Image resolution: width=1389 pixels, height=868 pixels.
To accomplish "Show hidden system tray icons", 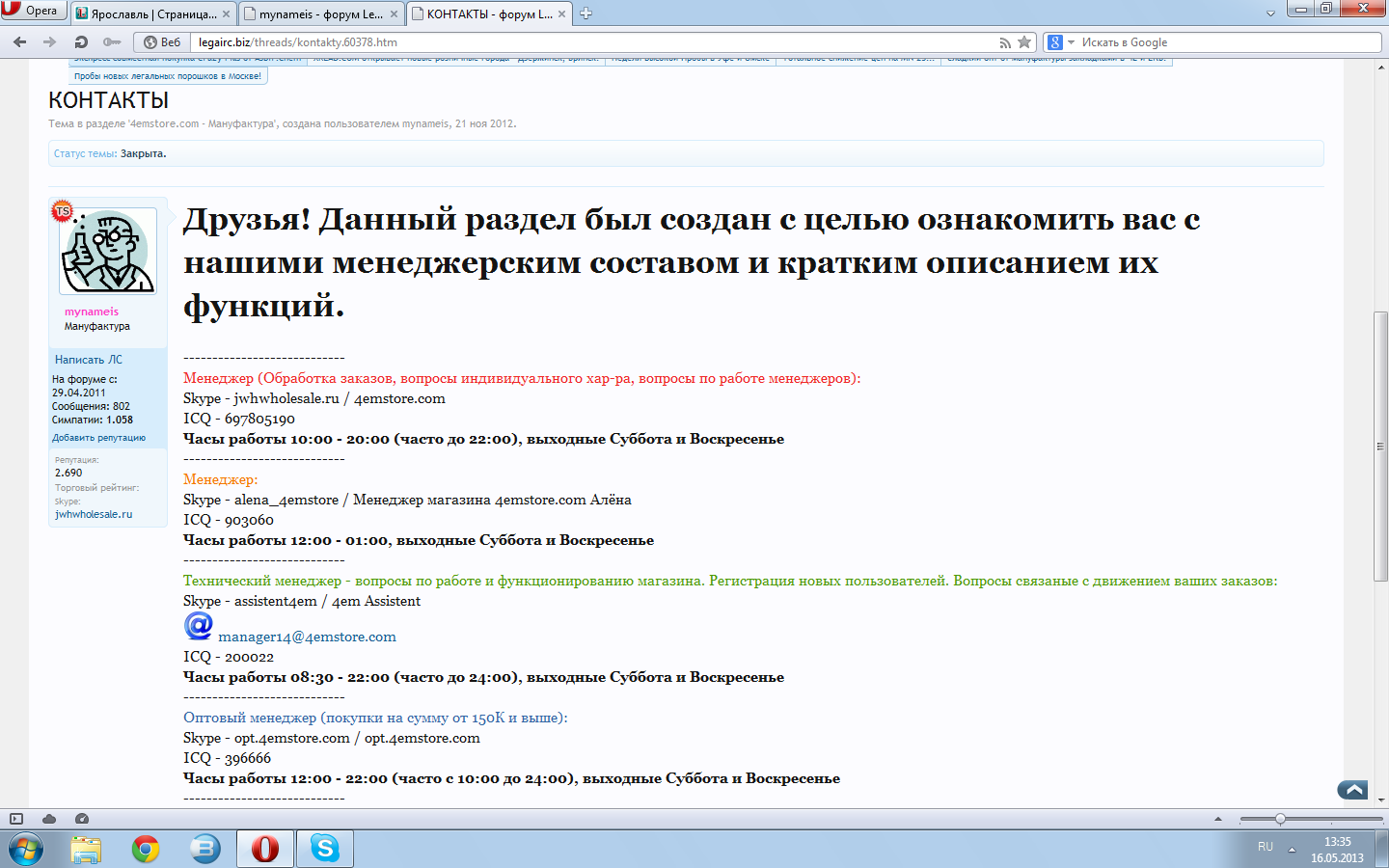I will (x=1292, y=850).
